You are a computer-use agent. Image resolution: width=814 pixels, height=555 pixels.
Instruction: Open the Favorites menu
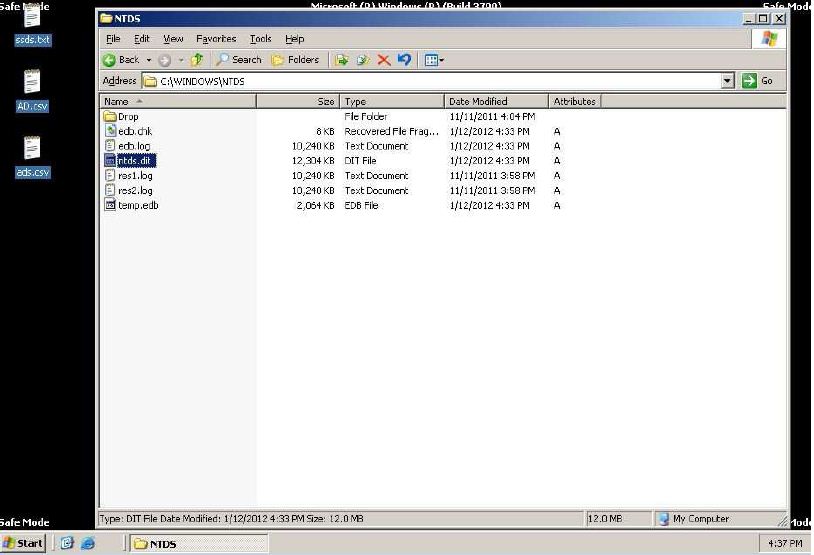(x=216, y=39)
